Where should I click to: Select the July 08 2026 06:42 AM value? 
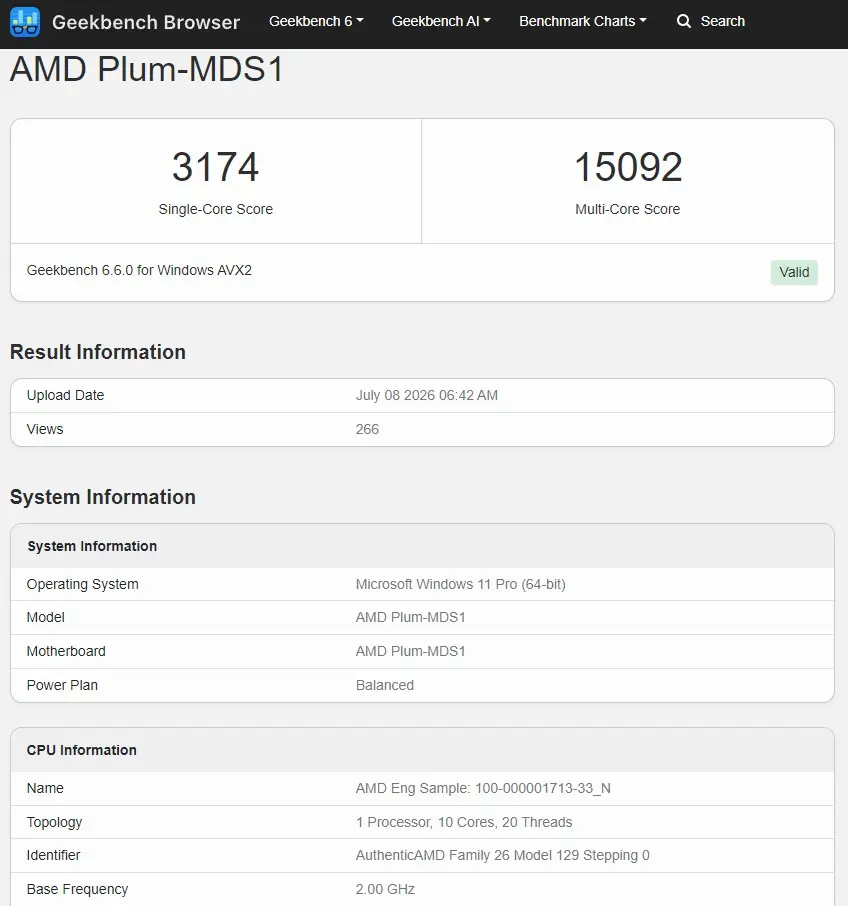click(x=426, y=395)
